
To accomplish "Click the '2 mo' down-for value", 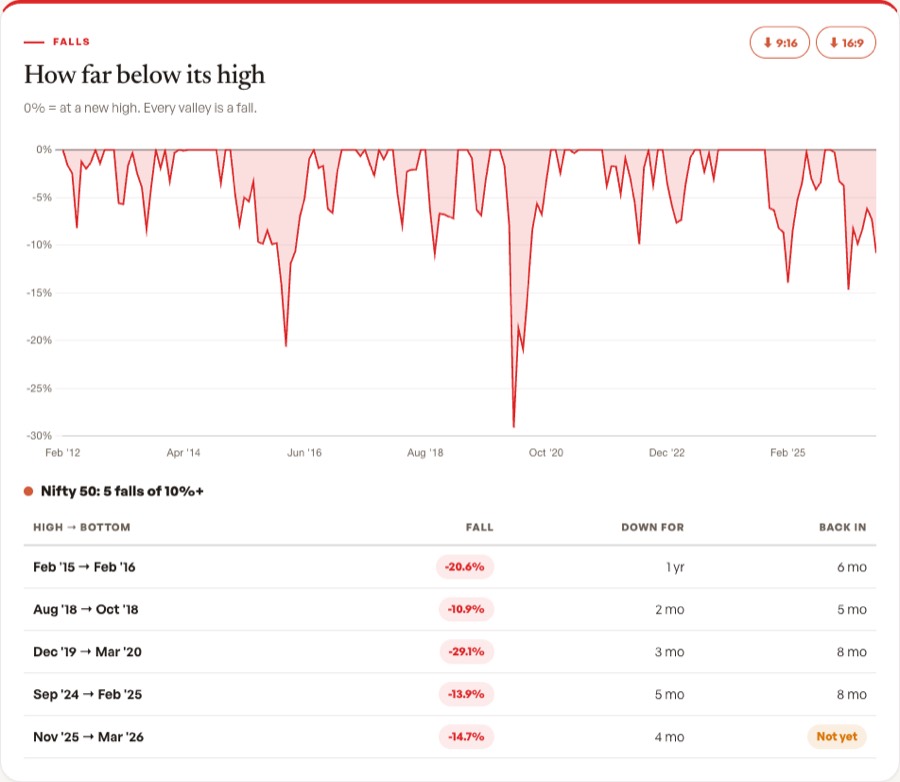I will click(669, 610).
